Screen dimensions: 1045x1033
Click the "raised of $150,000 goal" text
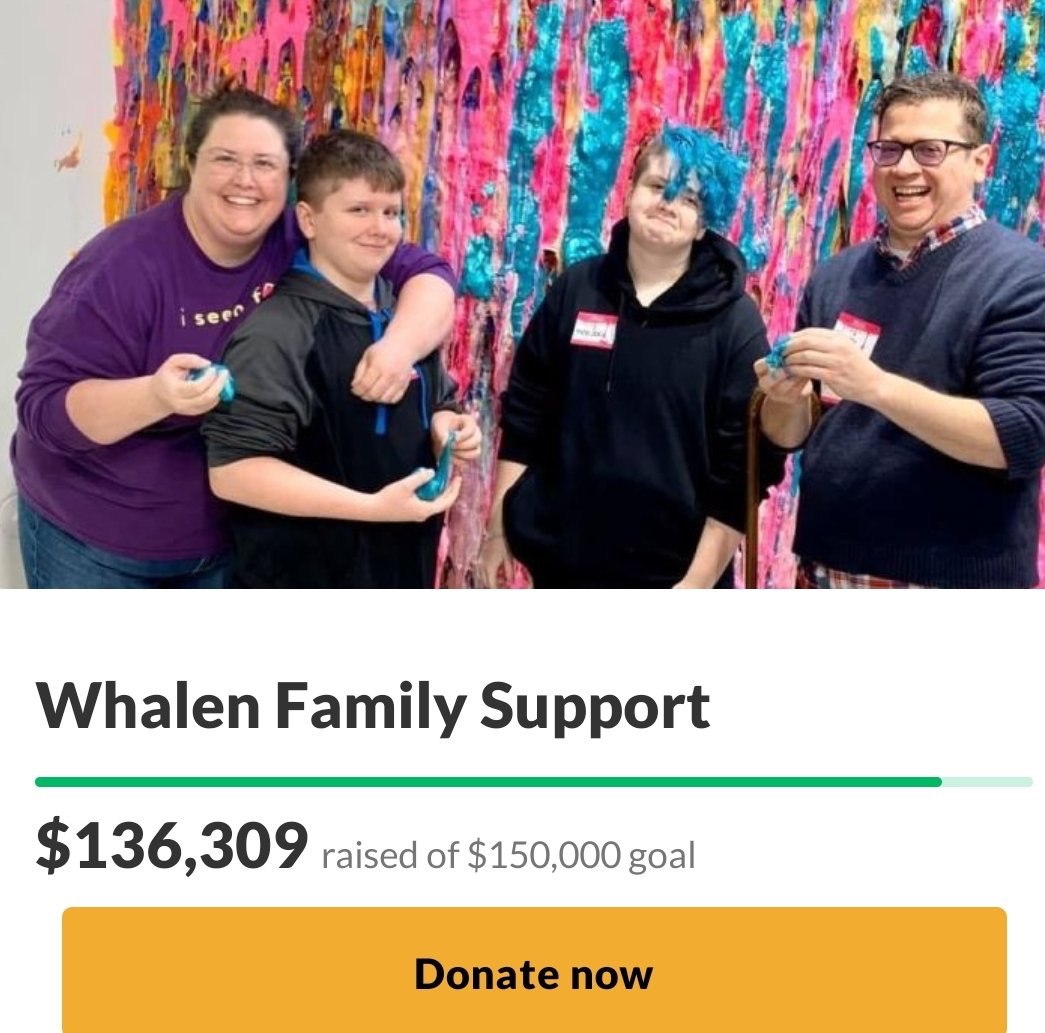point(509,856)
